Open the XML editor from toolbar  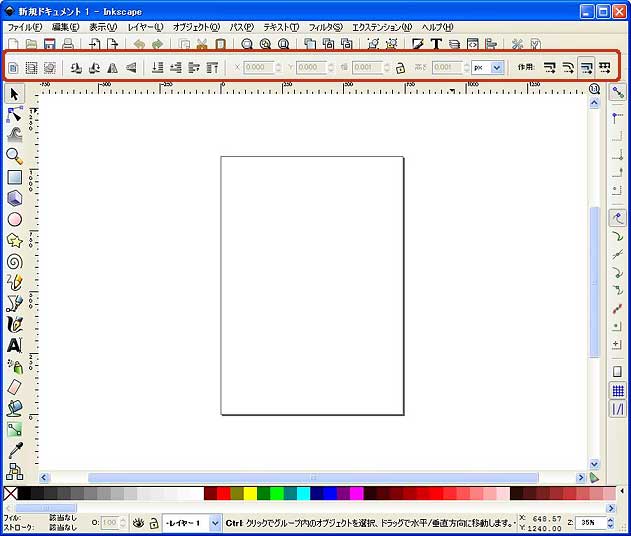coord(472,43)
